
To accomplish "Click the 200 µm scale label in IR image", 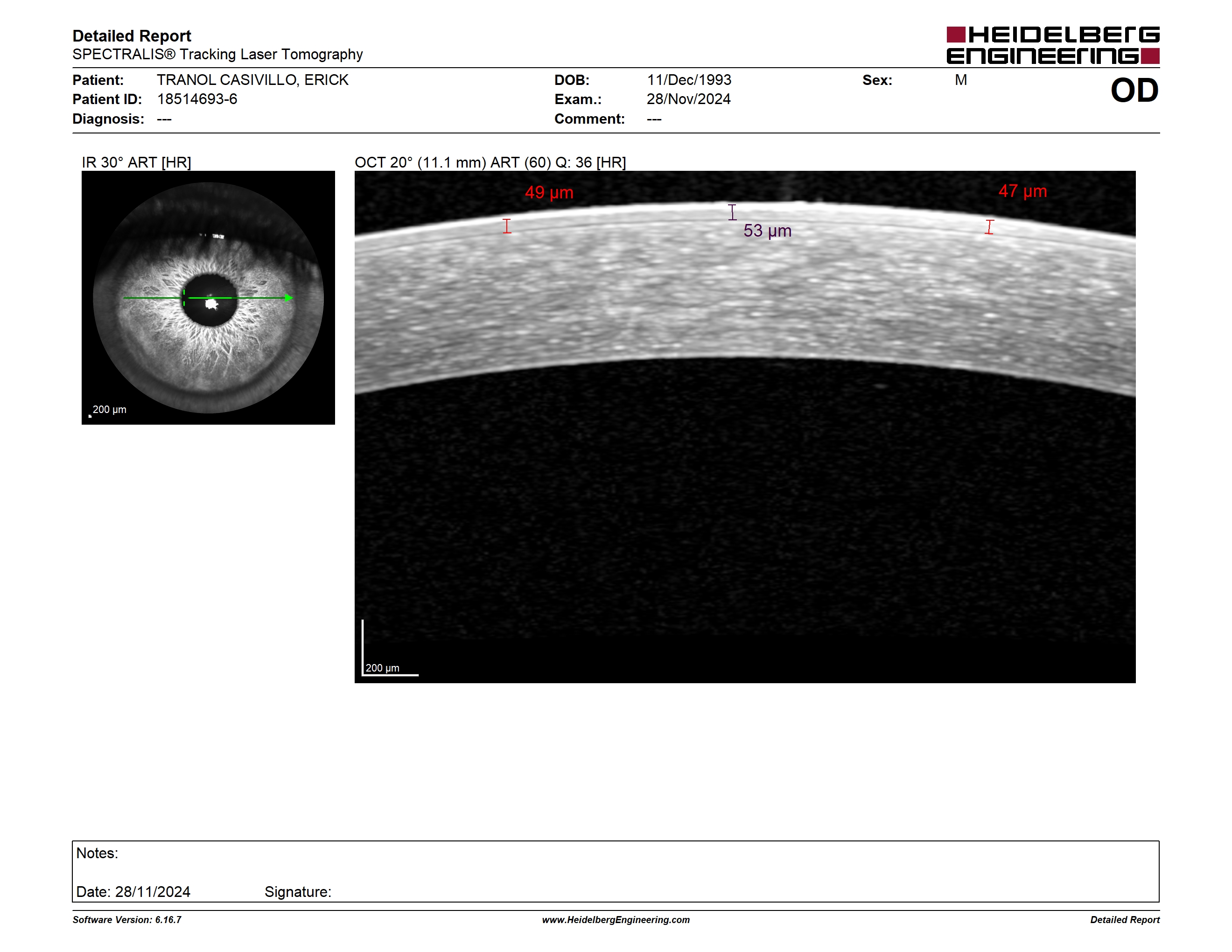I will (x=109, y=409).
